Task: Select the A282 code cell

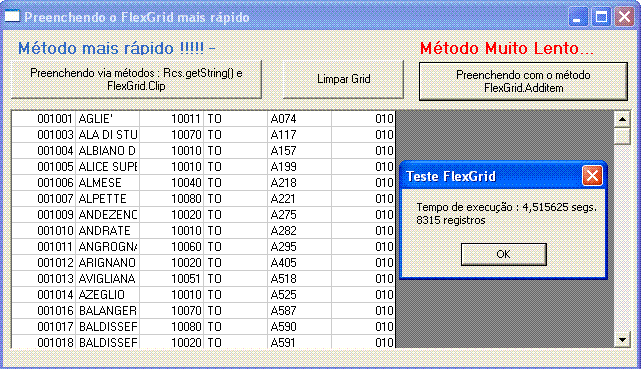Action: click(x=299, y=230)
